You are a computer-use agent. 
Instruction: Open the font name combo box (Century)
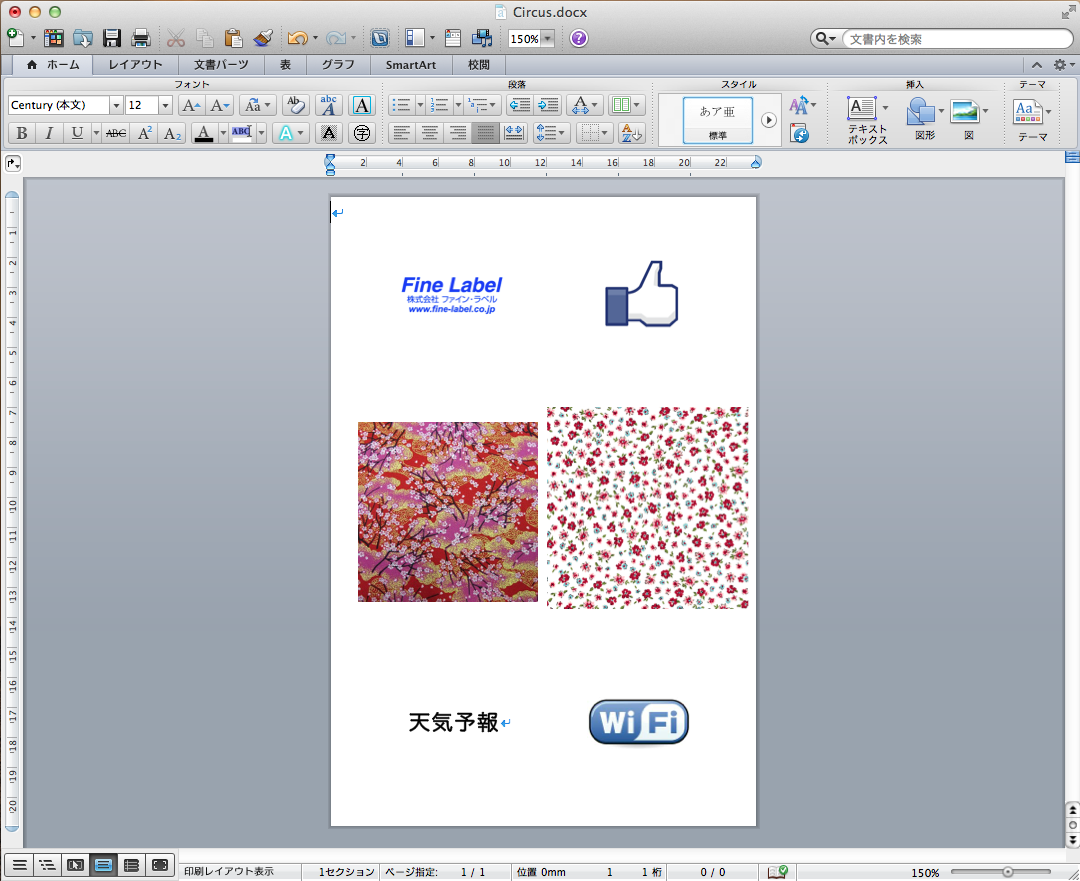point(65,105)
